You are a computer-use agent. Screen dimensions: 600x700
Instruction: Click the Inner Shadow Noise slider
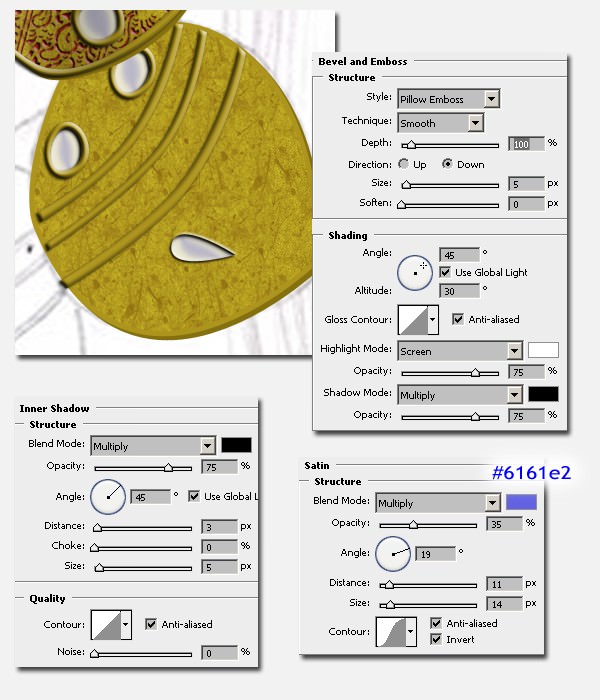click(x=141, y=654)
